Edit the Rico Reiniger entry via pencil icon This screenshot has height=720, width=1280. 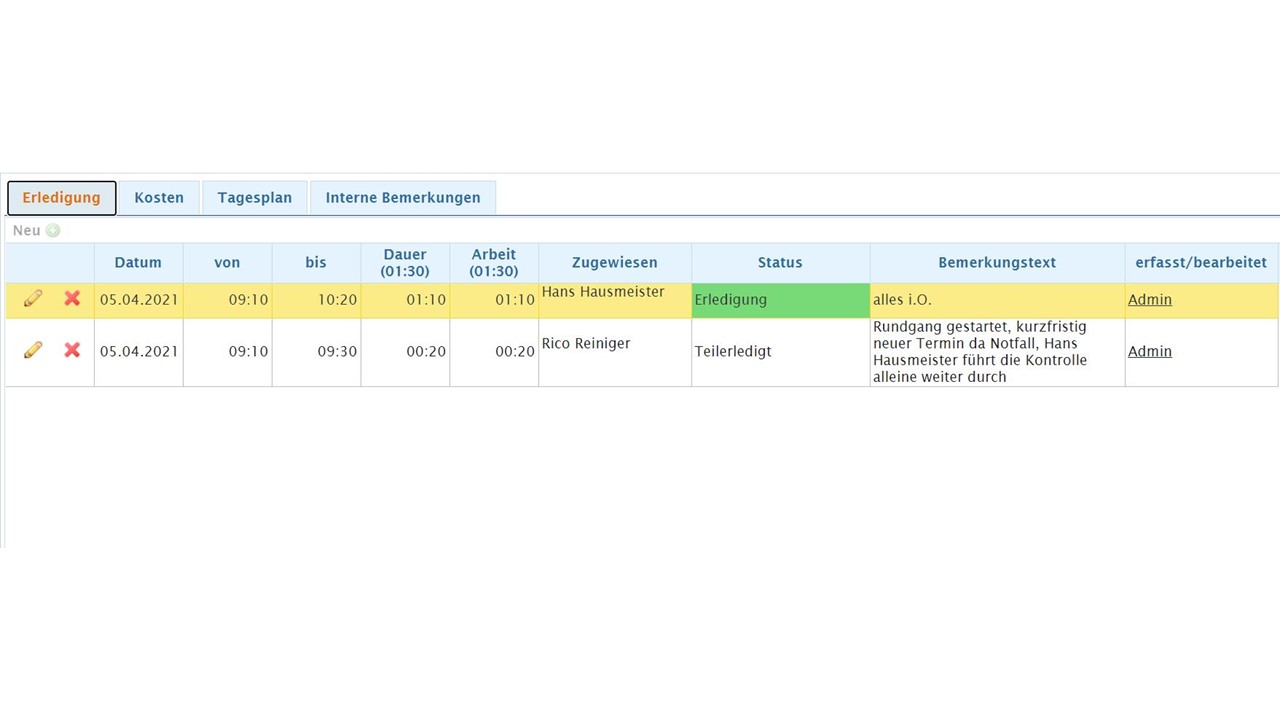point(33,350)
